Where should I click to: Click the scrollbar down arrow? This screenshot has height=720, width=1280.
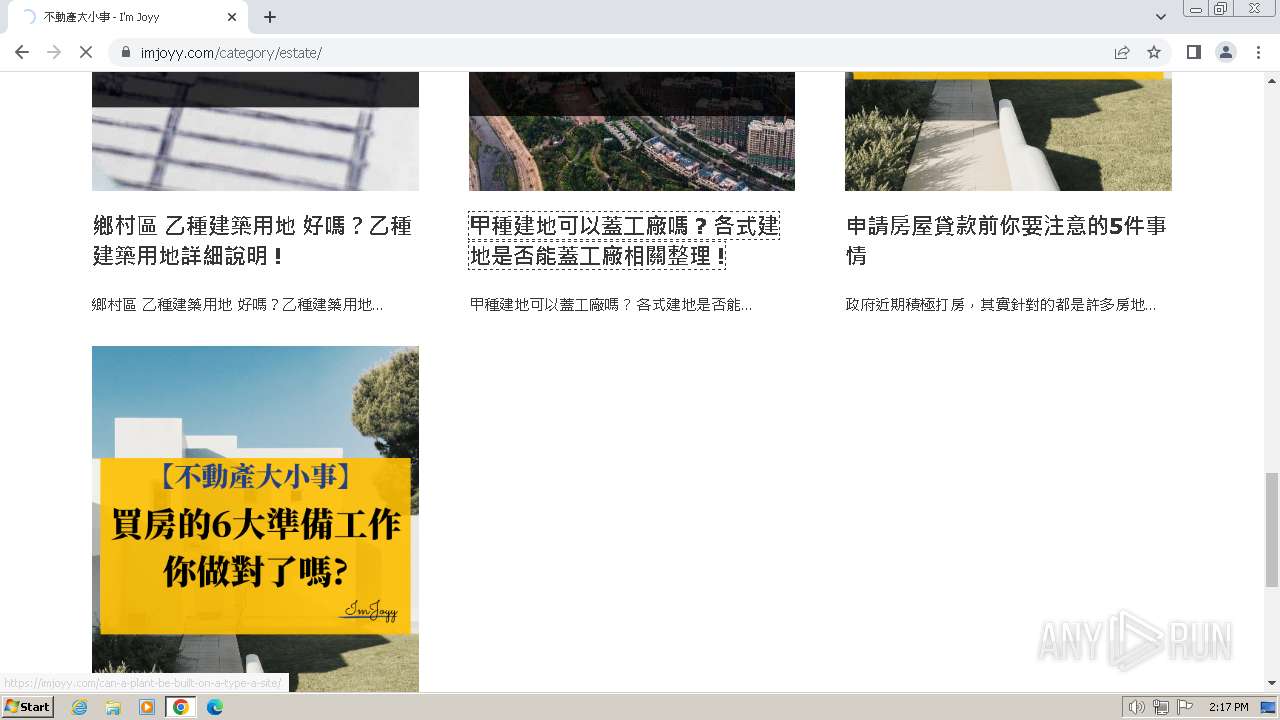tap(1272, 683)
